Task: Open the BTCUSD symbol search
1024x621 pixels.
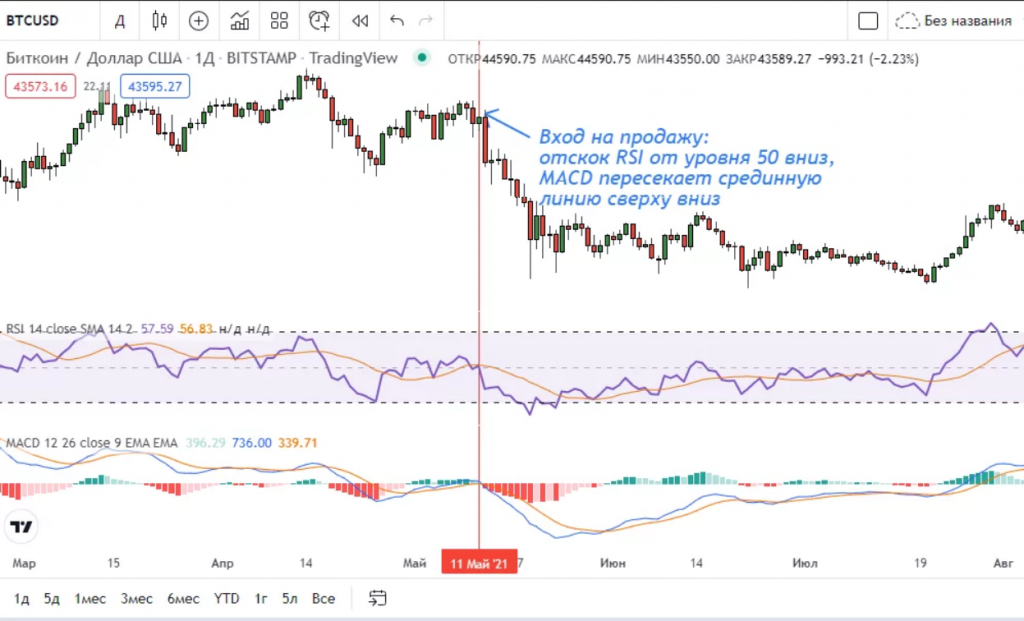Action: click(x=33, y=20)
